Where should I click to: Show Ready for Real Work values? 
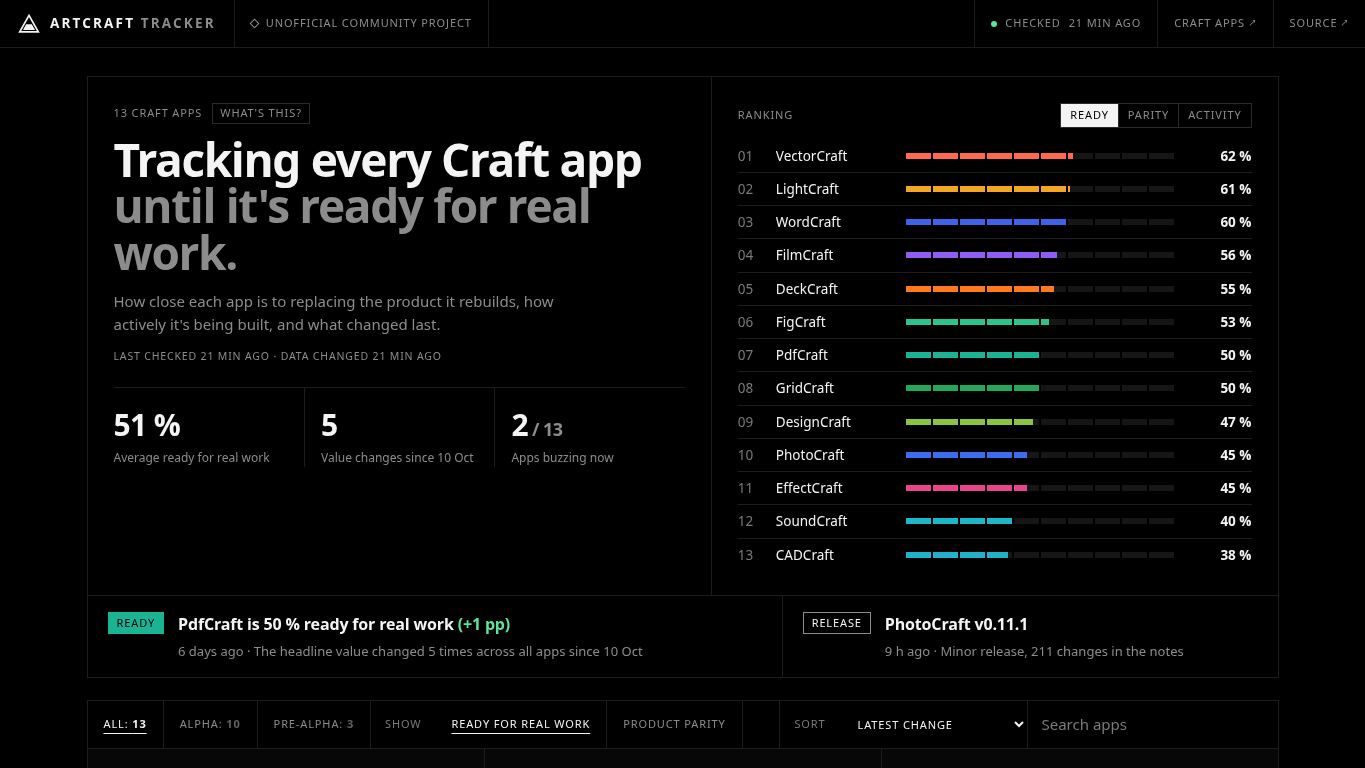(520, 724)
